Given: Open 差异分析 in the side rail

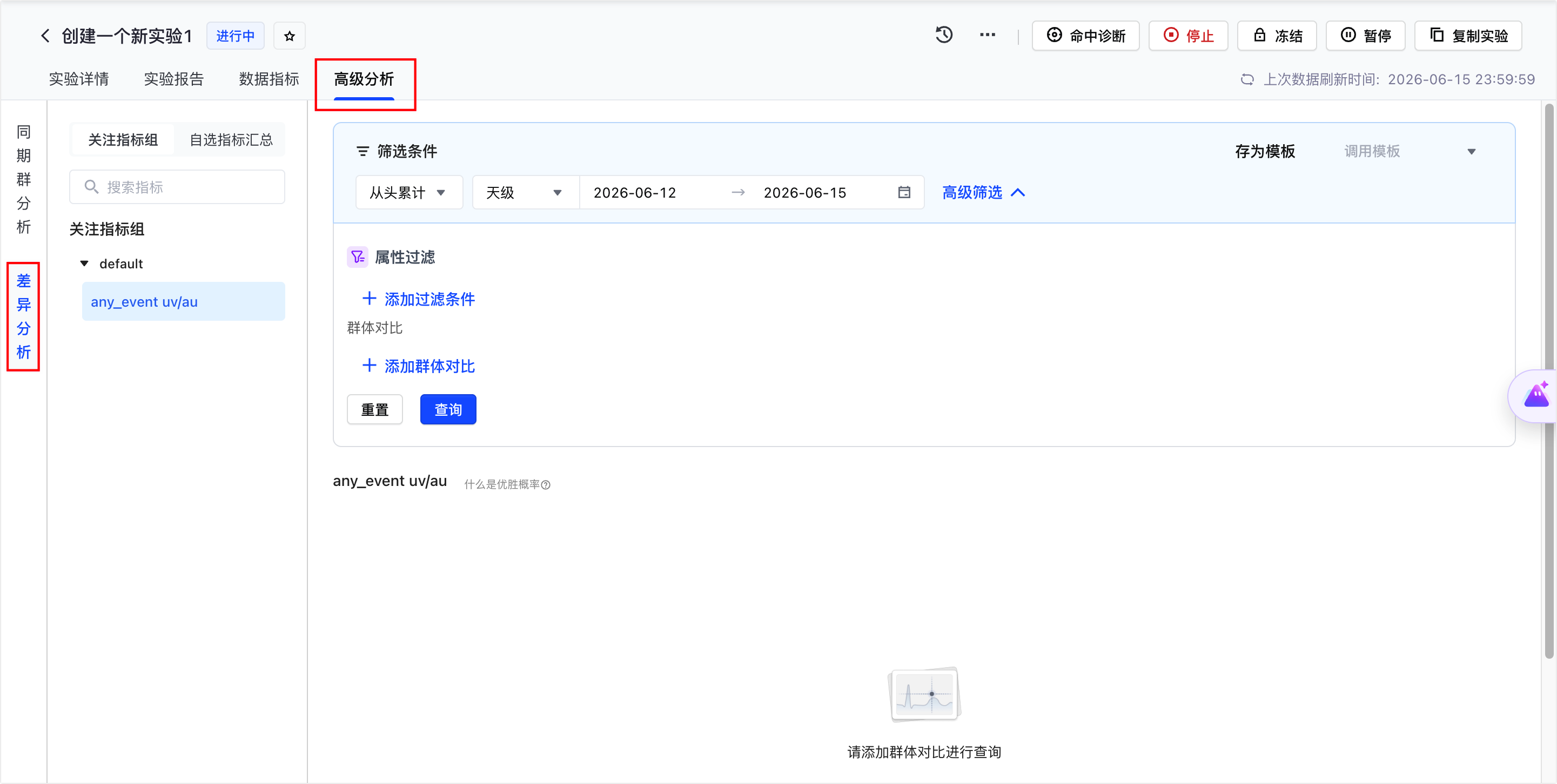Looking at the screenshot, I should pos(24,316).
